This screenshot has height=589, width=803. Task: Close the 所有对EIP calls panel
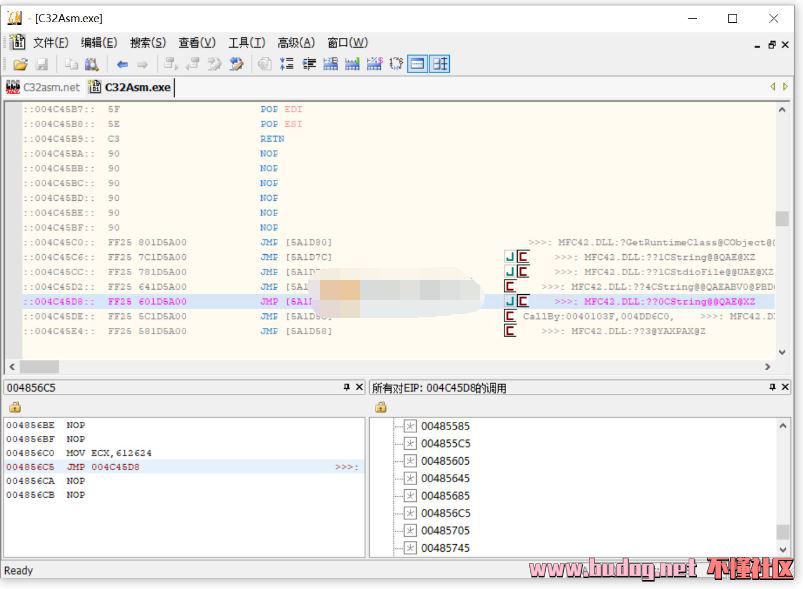pyautogui.click(x=786, y=387)
